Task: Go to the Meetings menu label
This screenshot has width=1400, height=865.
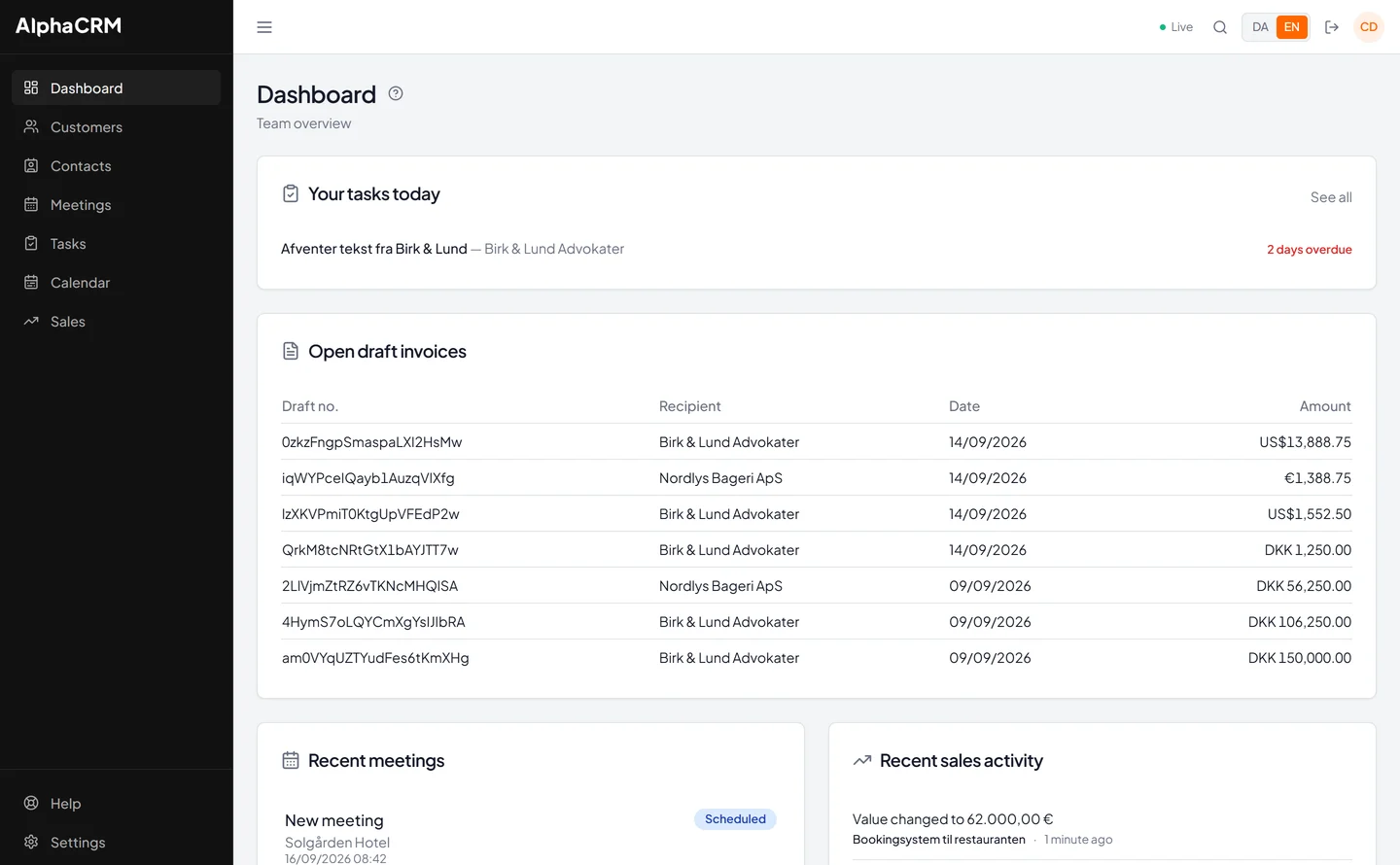Action: click(81, 205)
